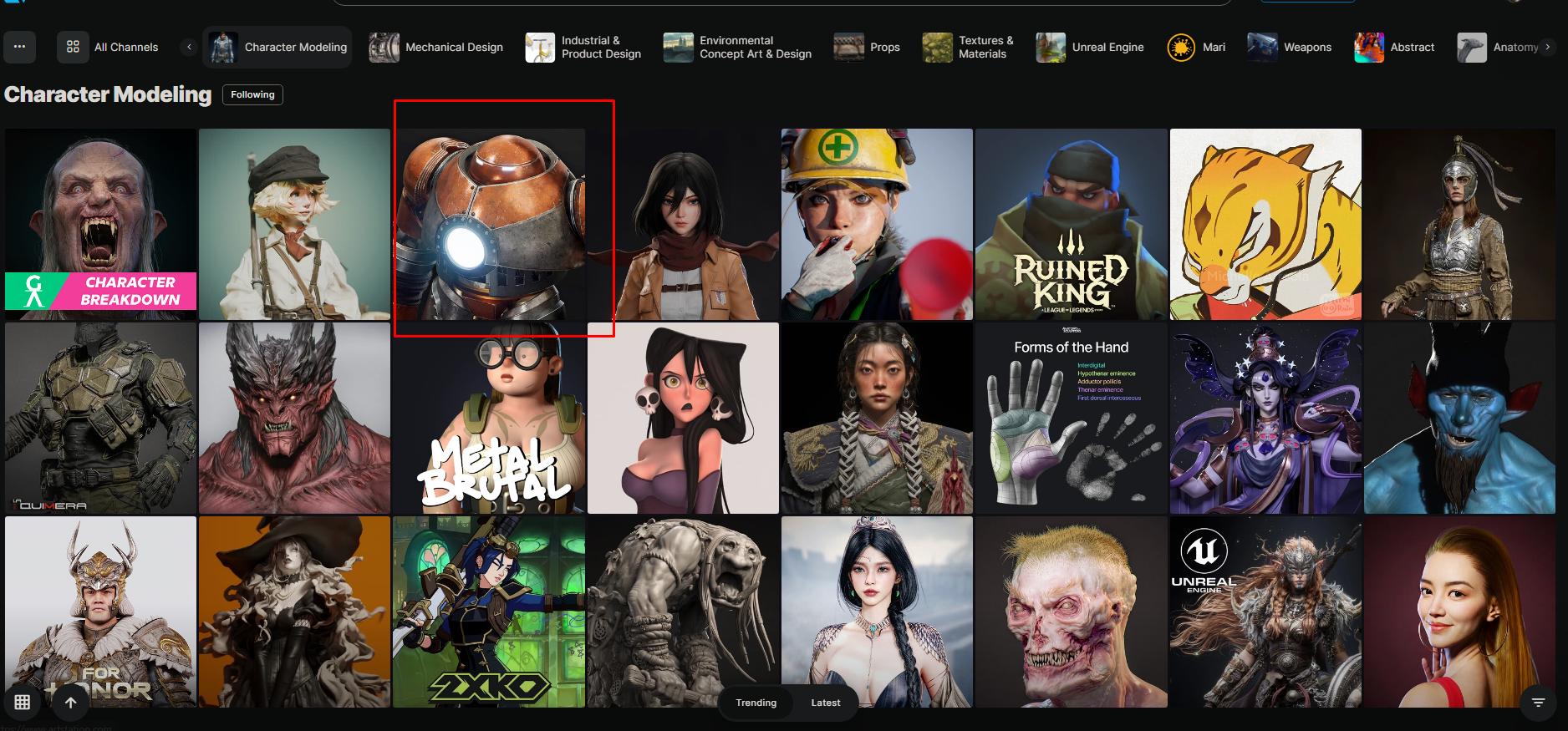Go to Environmental Concept Art & Design channel
The height and width of the screenshot is (731, 1568).
point(737,47)
